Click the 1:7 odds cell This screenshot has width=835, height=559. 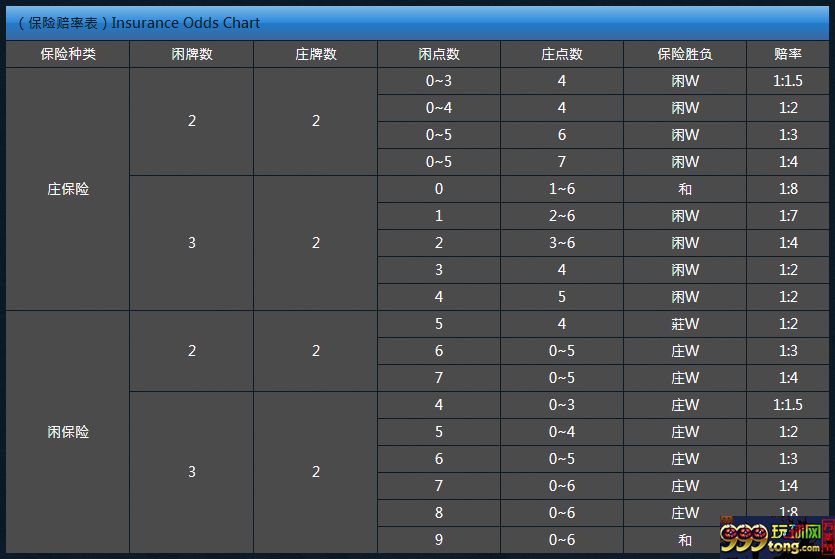[788, 216]
